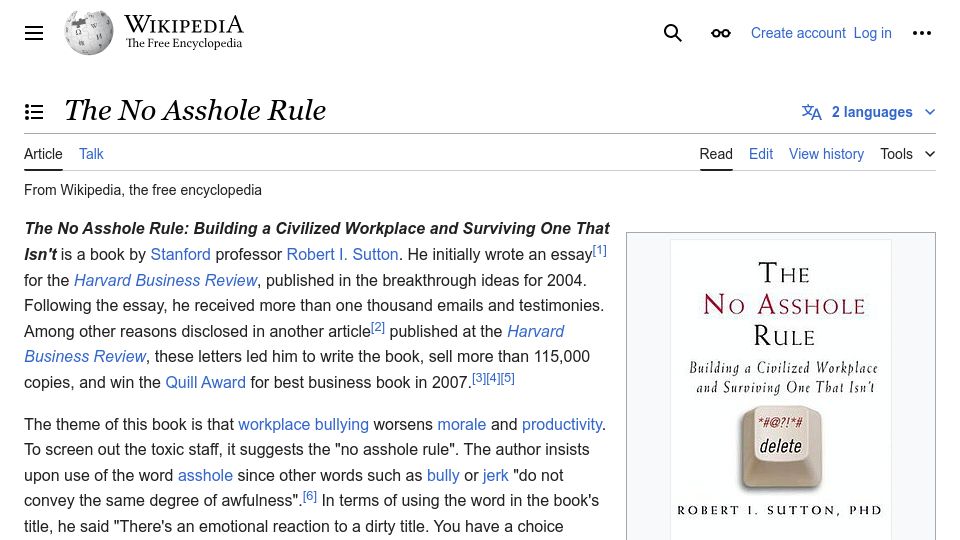Click the Wikipedia globe logo
Screen dimensions: 960x540
coord(89,32)
